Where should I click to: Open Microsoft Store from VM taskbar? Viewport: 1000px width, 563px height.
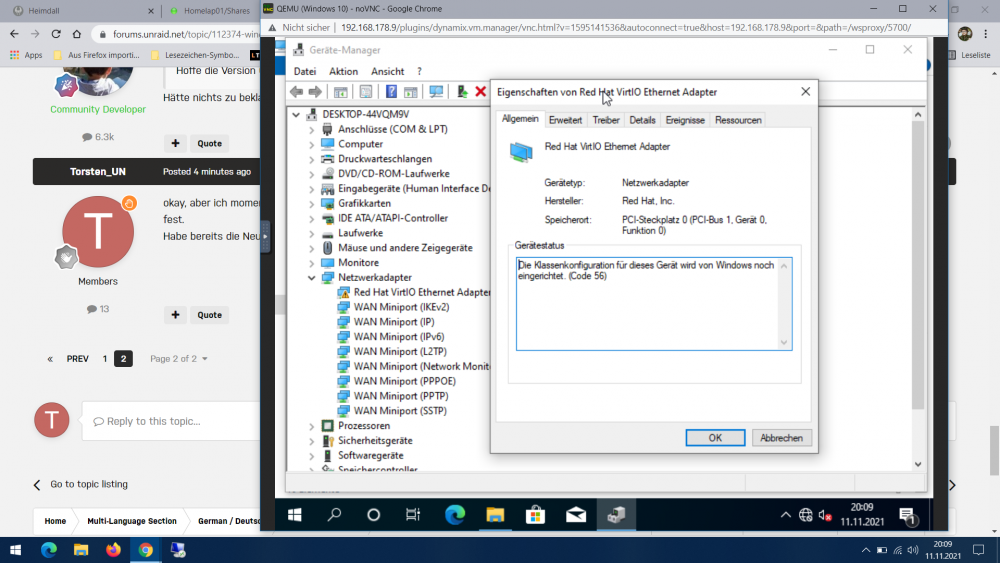(535, 515)
